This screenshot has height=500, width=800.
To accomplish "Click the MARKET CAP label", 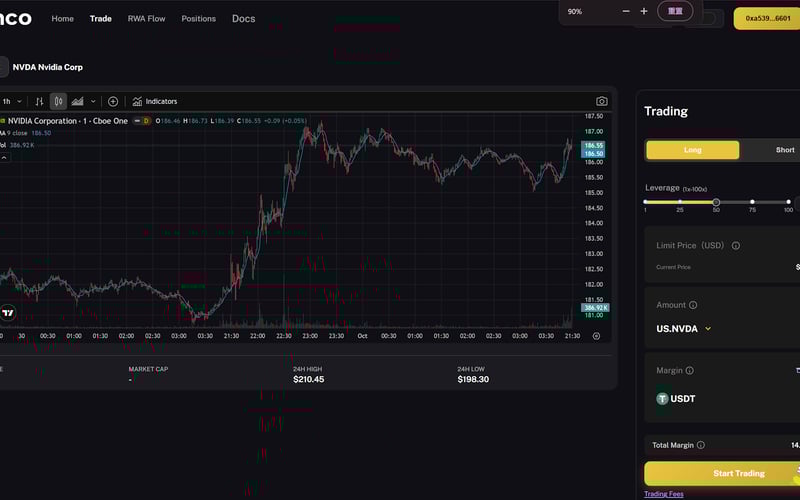I will tap(148, 369).
